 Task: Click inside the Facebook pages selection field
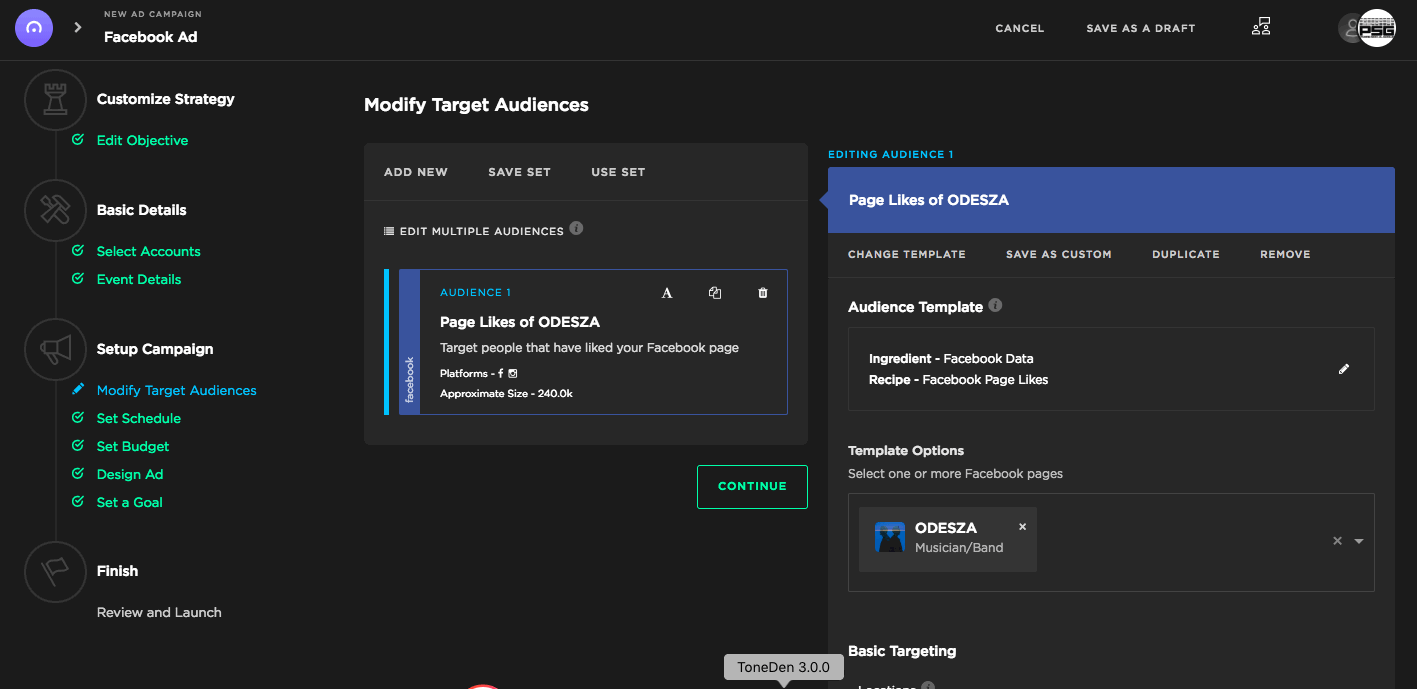1111,542
